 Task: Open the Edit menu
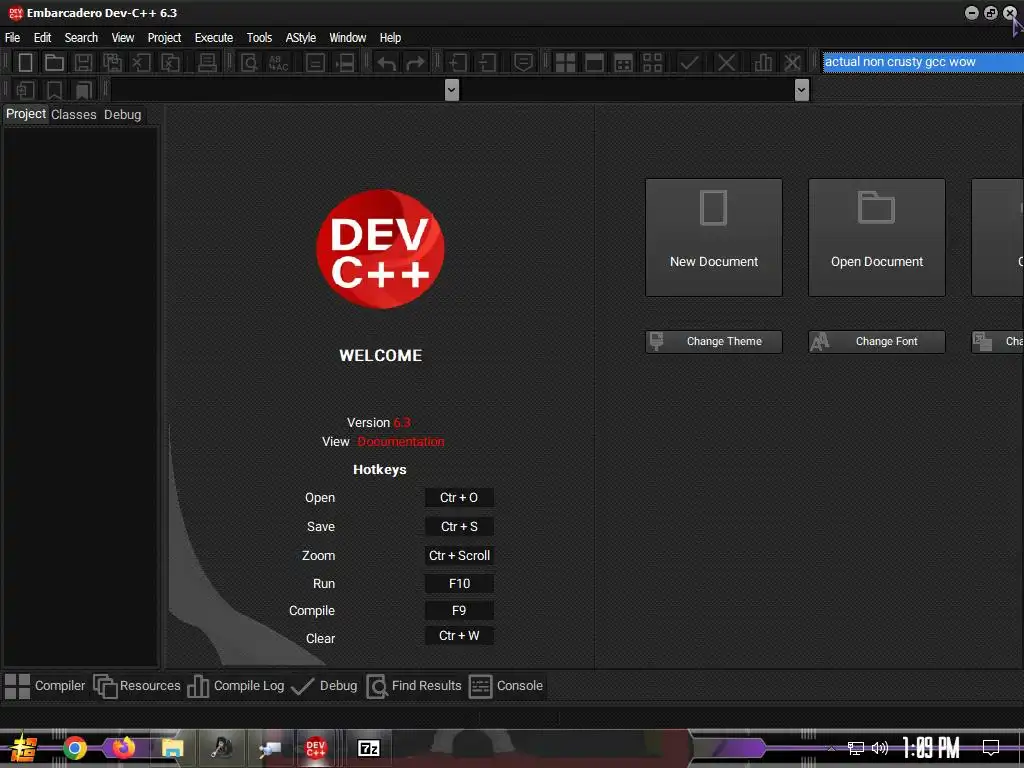(42, 38)
